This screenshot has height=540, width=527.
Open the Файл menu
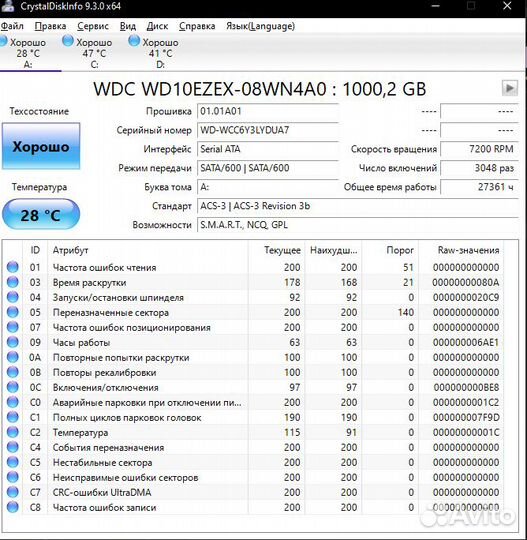[12, 26]
